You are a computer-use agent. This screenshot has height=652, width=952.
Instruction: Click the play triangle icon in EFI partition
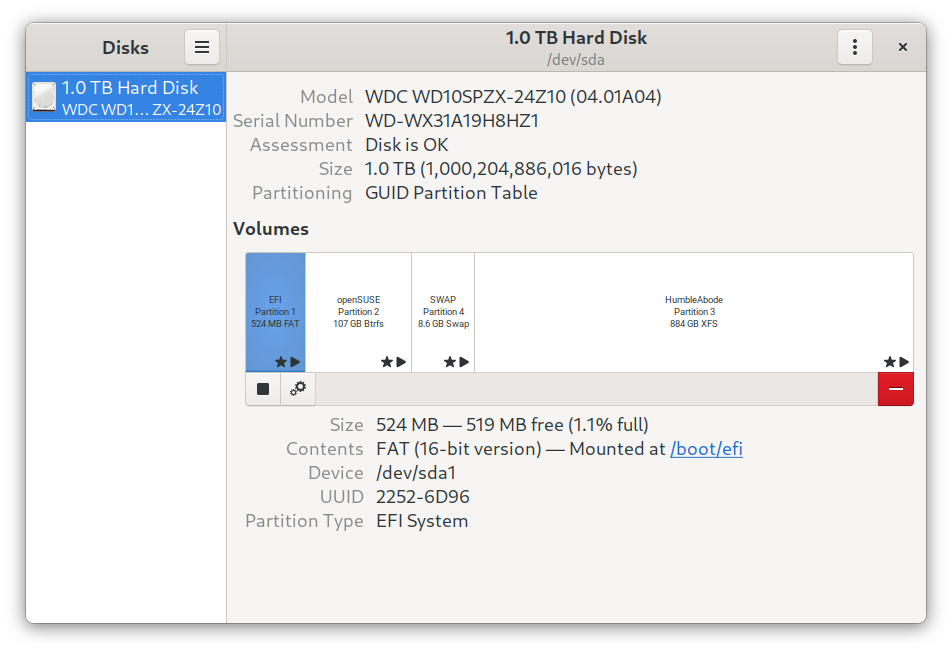pyautogui.click(x=295, y=362)
